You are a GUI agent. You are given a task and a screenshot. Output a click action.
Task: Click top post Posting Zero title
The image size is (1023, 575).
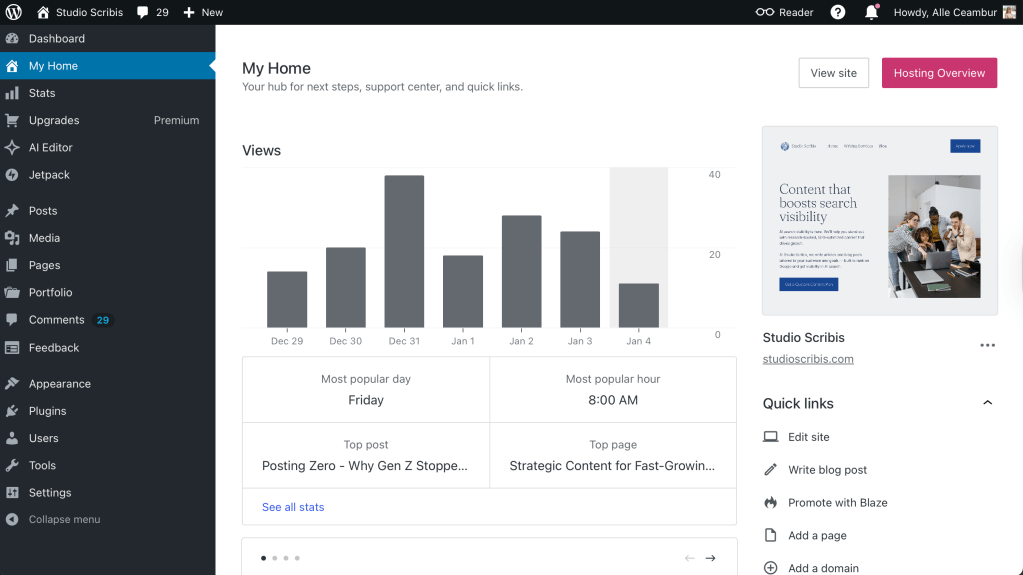pos(365,466)
